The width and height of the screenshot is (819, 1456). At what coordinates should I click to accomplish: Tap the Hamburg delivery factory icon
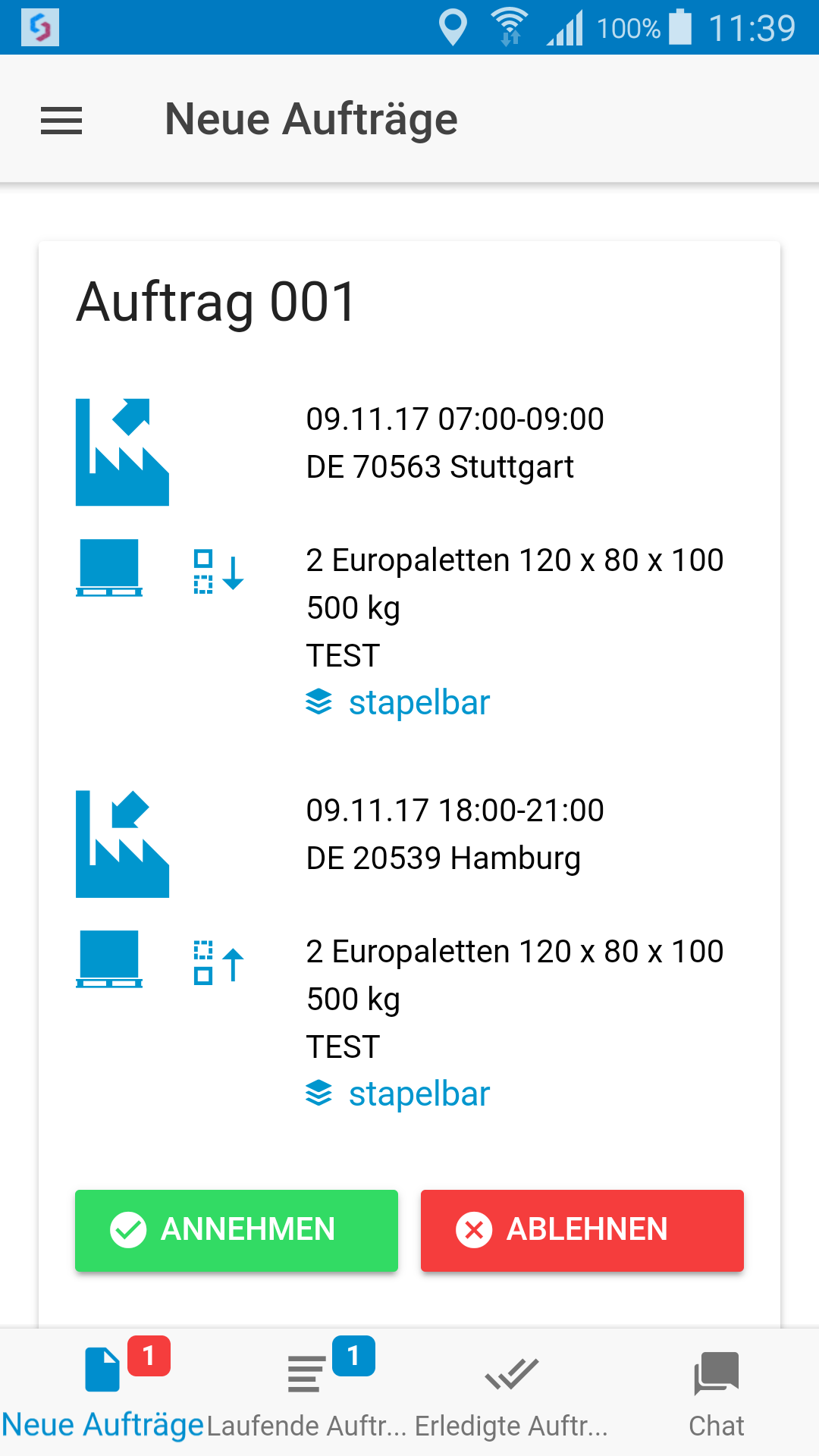coord(122,843)
